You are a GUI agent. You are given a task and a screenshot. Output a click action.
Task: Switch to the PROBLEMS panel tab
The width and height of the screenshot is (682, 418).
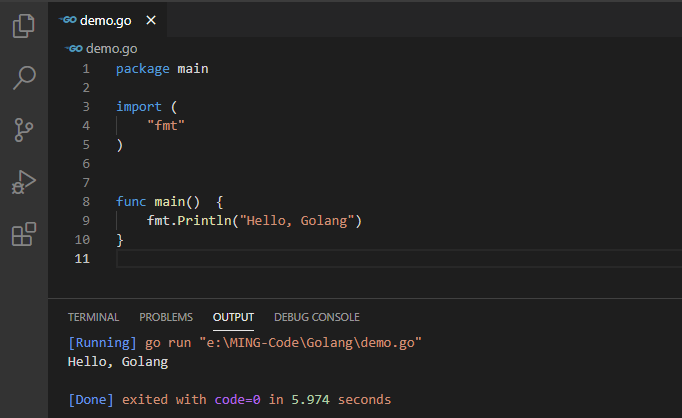(x=166, y=317)
